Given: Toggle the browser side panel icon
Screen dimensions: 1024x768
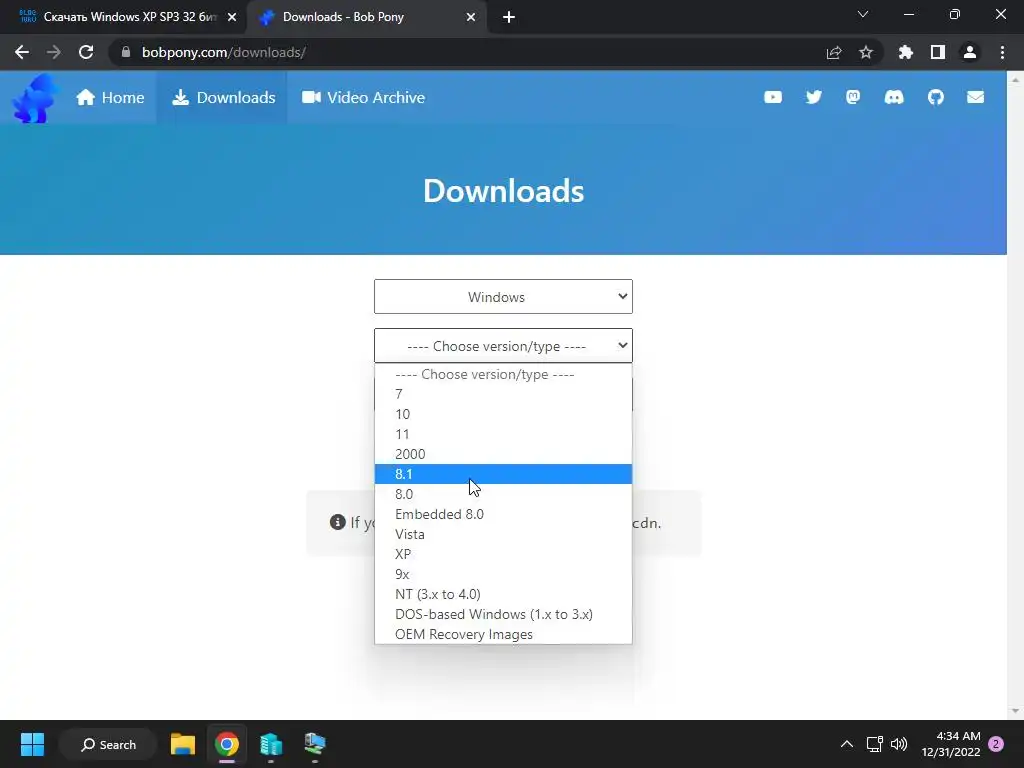Looking at the screenshot, I should (937, 52).
